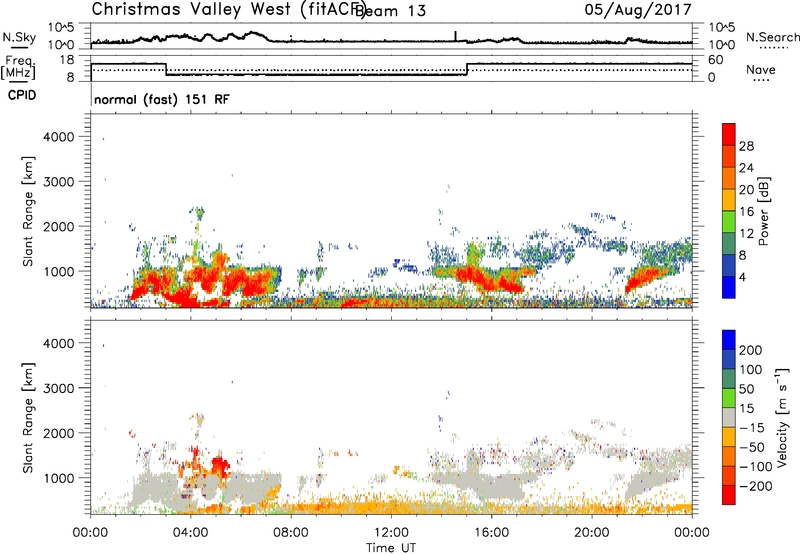
Task: Click the velocity panel 'Slant Range [km]' label
Action: click(28, 418)
